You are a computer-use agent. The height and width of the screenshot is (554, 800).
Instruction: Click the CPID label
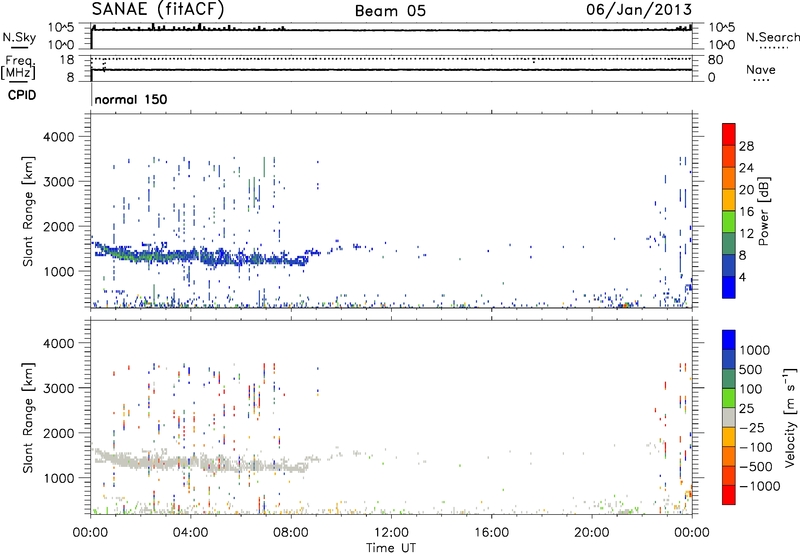(22, 95)
